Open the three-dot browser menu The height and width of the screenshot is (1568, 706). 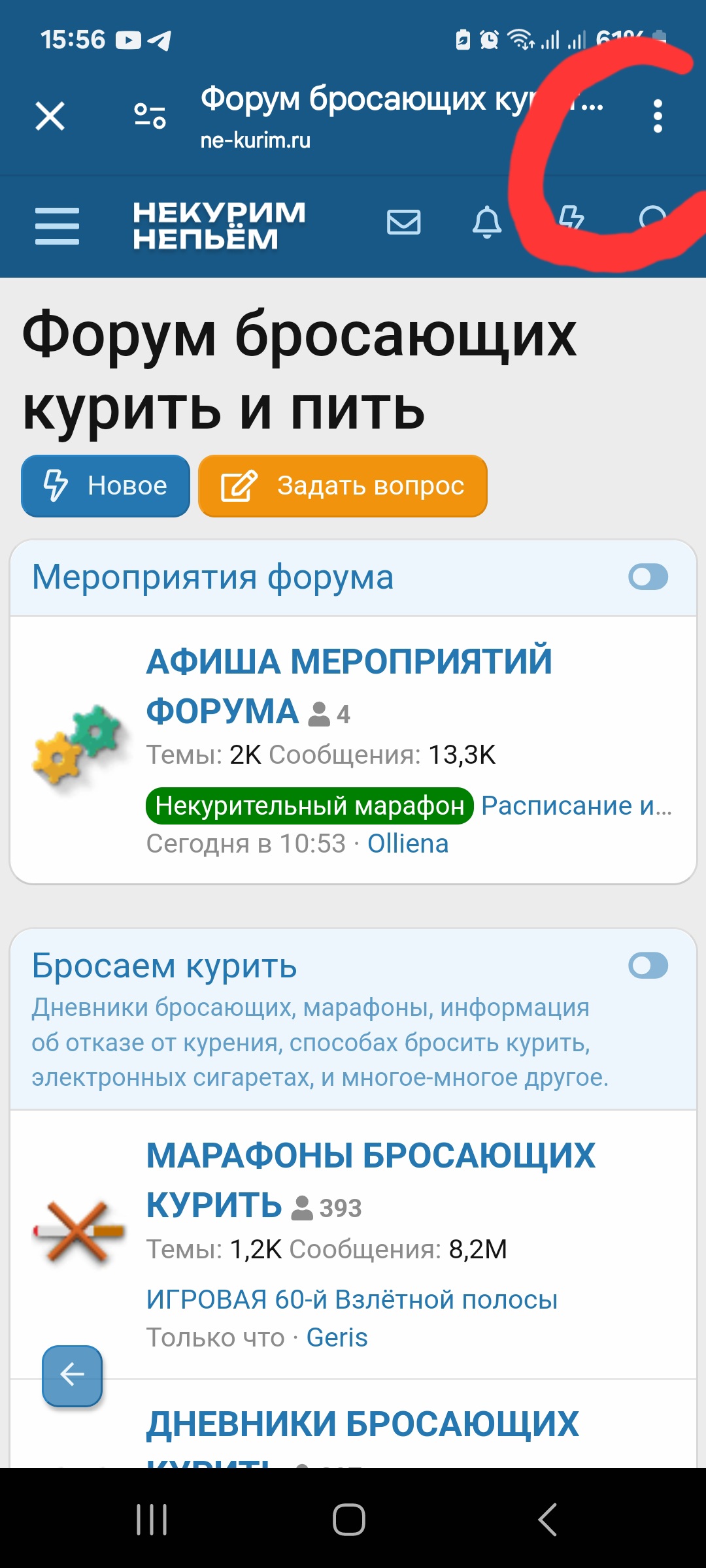pyautogui.click(x=658, y=116)
